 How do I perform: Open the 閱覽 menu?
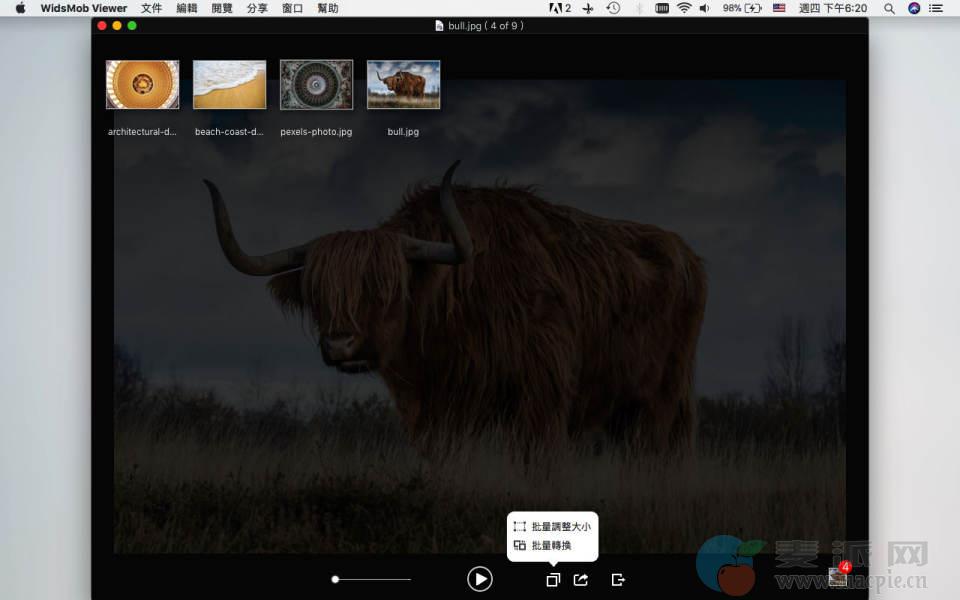pos(222,8)
